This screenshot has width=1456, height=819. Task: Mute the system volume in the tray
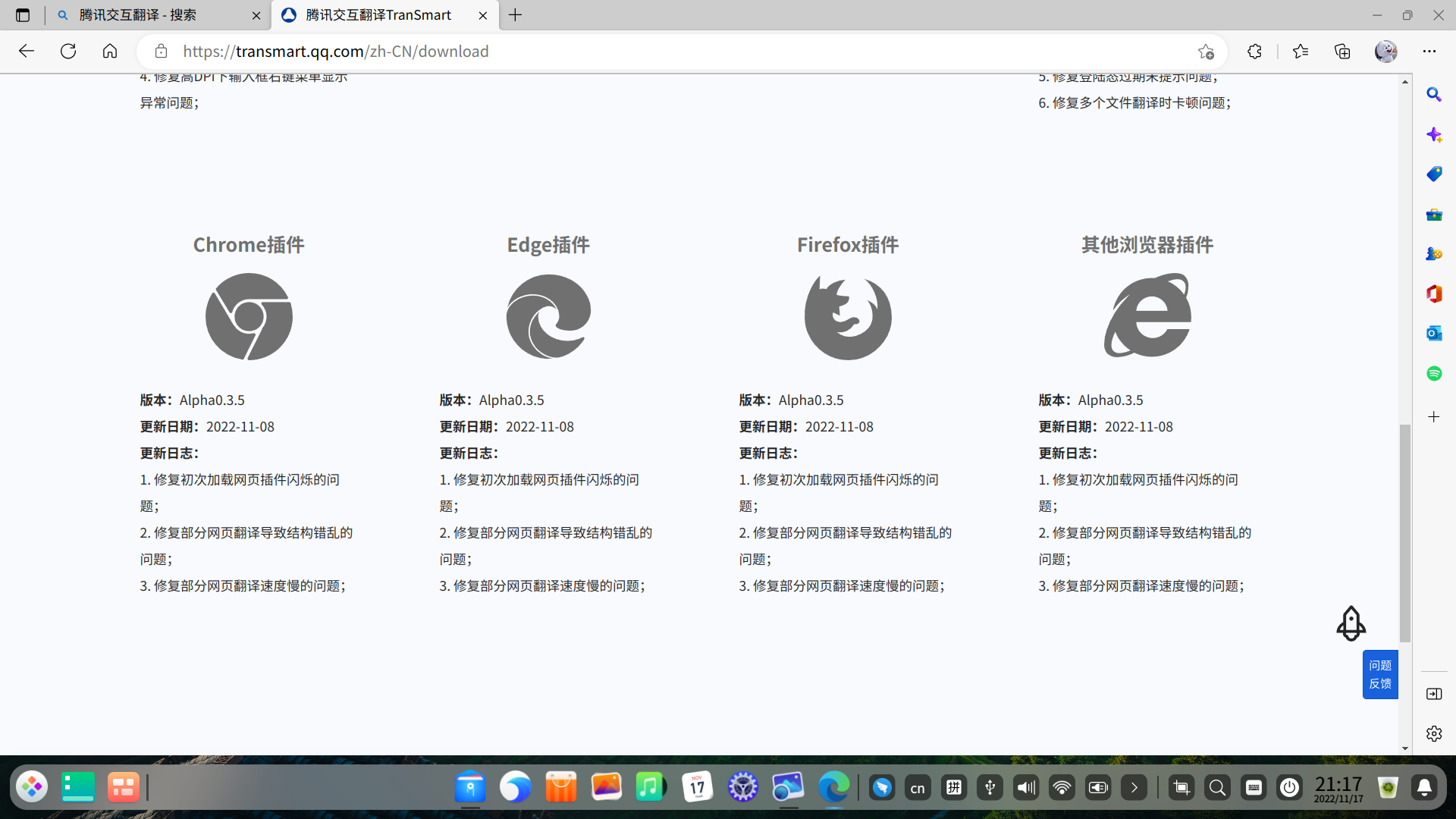(1025, 787)
